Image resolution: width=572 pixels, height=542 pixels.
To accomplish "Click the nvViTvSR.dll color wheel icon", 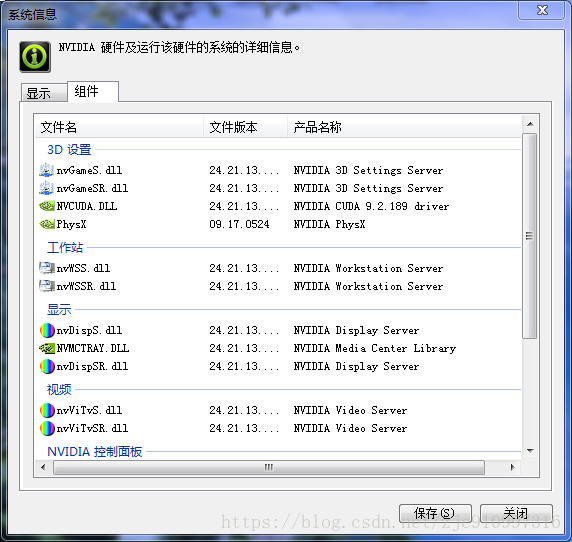I will tap(47, 428).
